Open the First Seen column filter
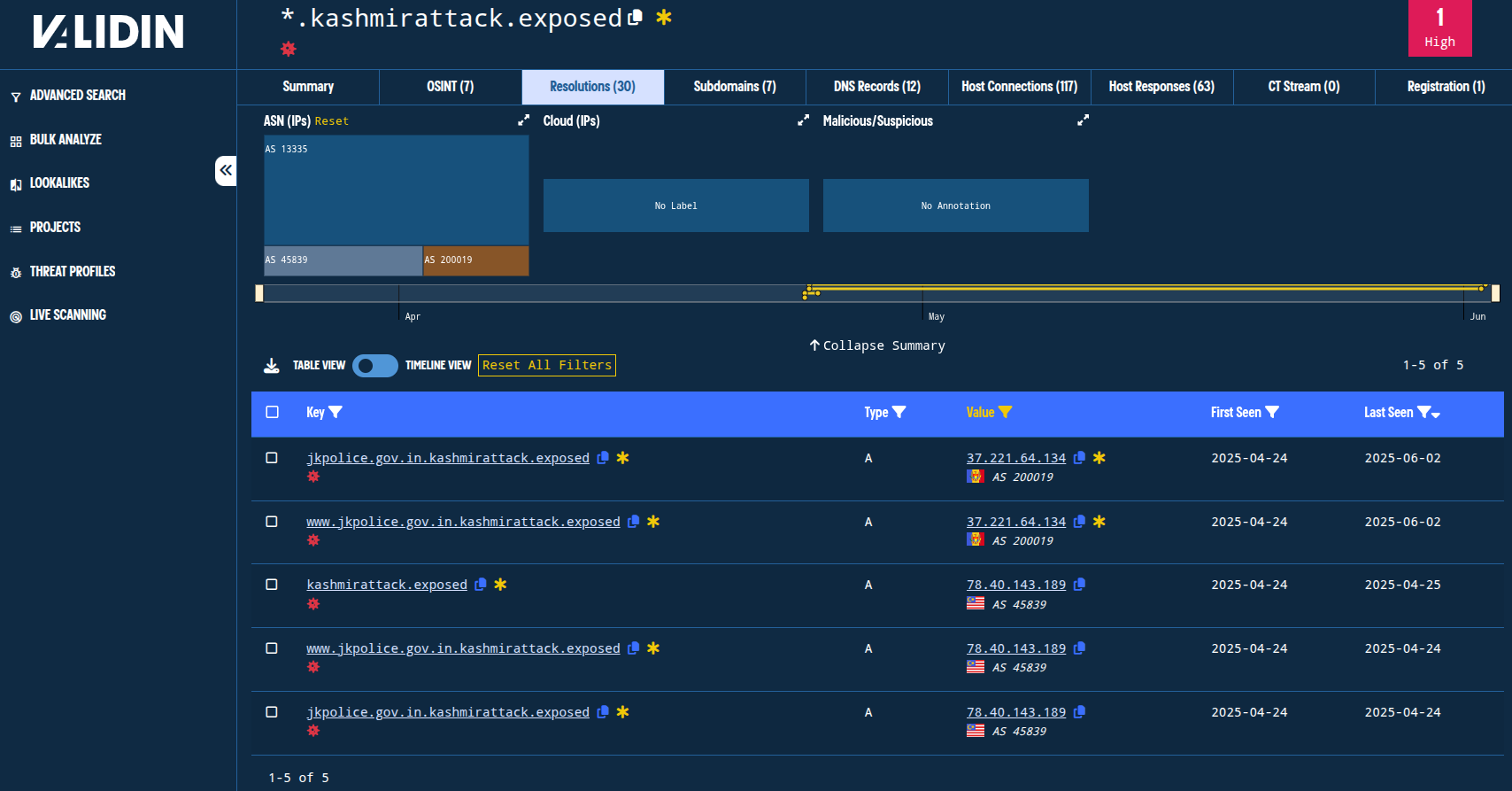 coord(1272,412)
